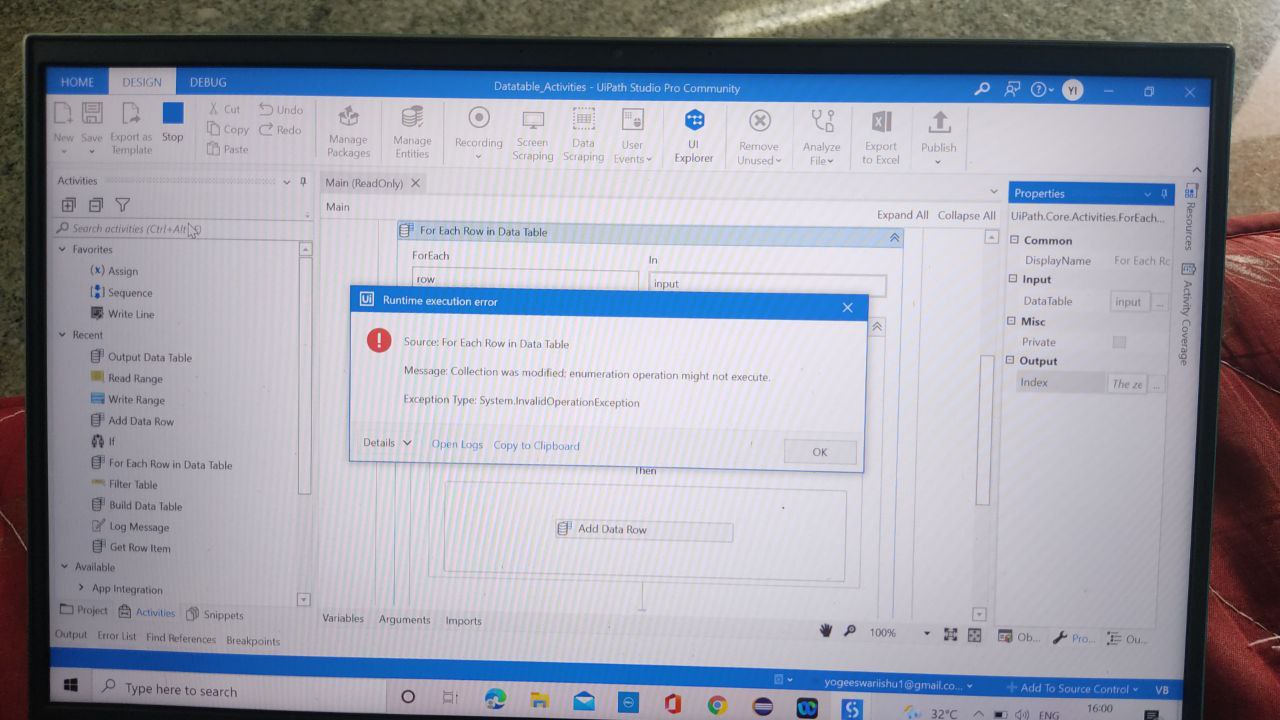
Task: Expand the App Integration node
Action: 81,588
